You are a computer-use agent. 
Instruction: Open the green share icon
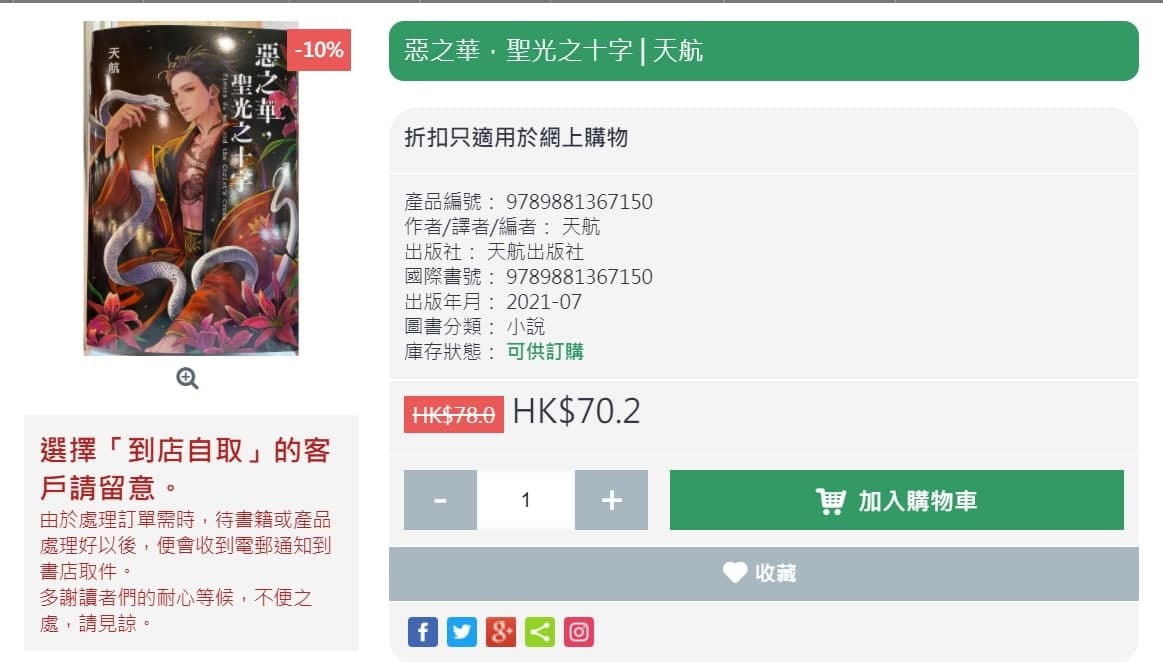(540, 632)
